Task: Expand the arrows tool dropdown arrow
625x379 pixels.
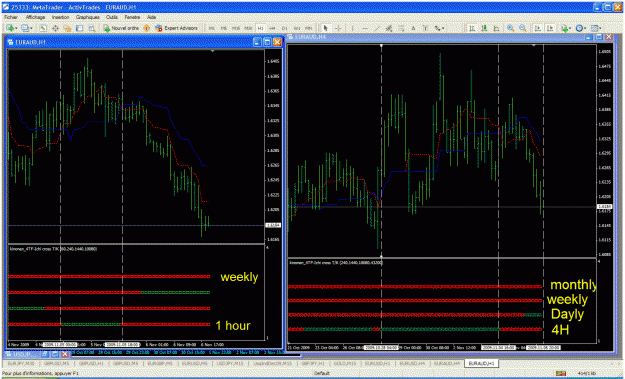Action: [443, 28]
